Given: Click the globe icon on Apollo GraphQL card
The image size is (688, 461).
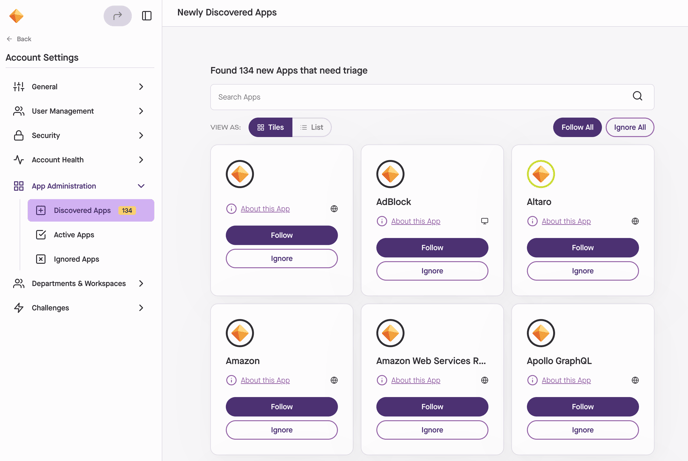Looking at the screenshot, I should pyautogui.click(x=635, y=380).
